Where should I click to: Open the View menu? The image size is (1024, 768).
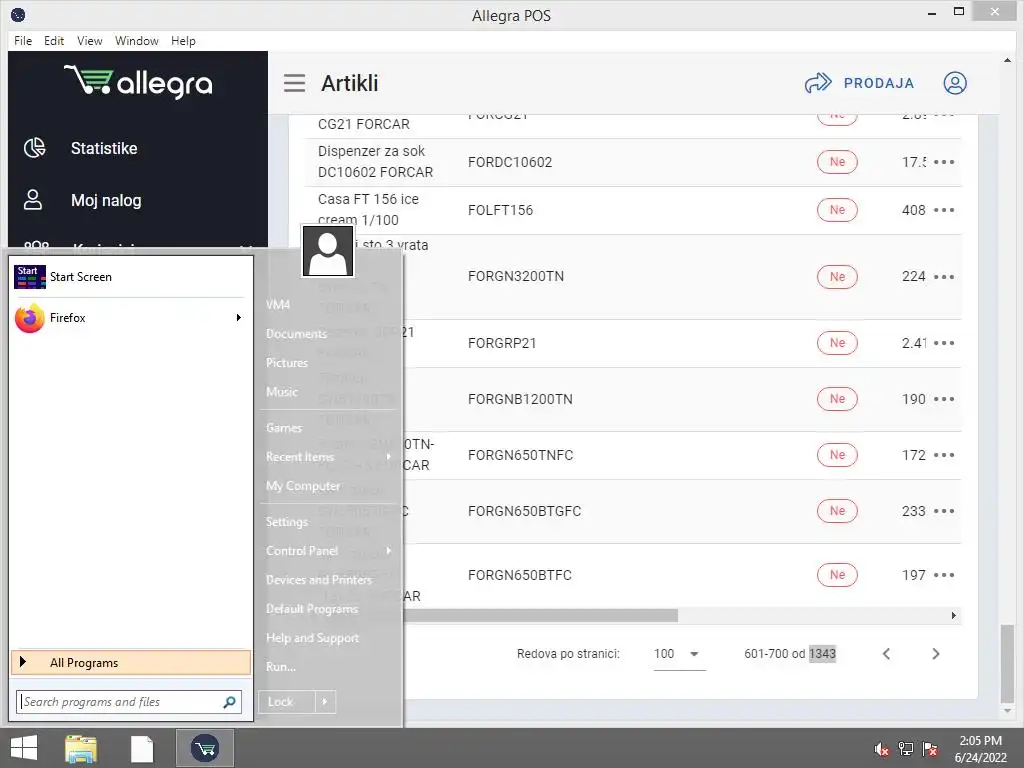click(89, 40)
